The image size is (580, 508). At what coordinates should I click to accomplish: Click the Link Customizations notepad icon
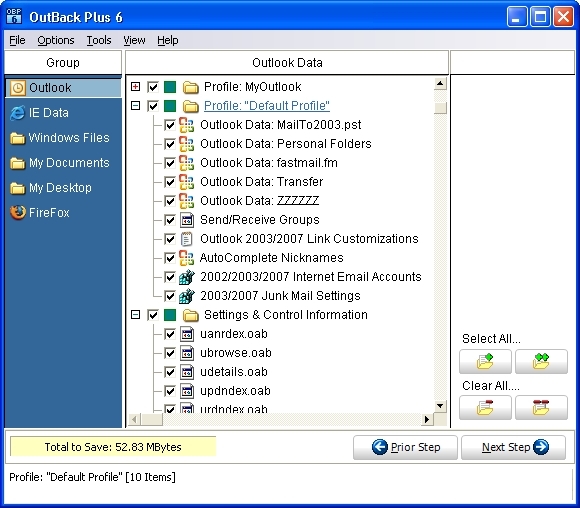[x=187, y=239]
